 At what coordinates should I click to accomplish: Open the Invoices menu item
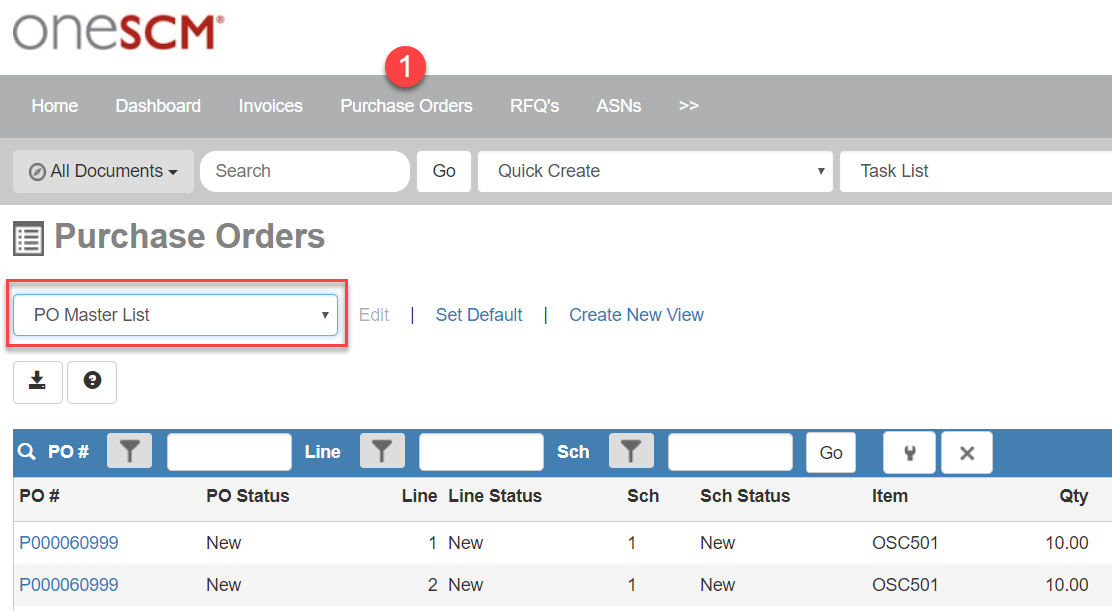(x=270, y=106)
